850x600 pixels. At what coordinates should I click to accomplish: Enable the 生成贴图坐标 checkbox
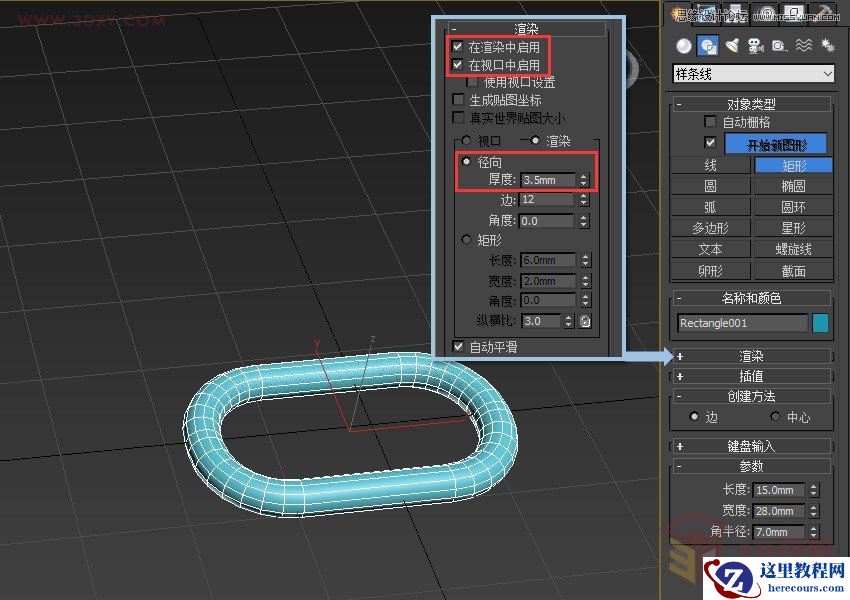click(x=458, y=100)
